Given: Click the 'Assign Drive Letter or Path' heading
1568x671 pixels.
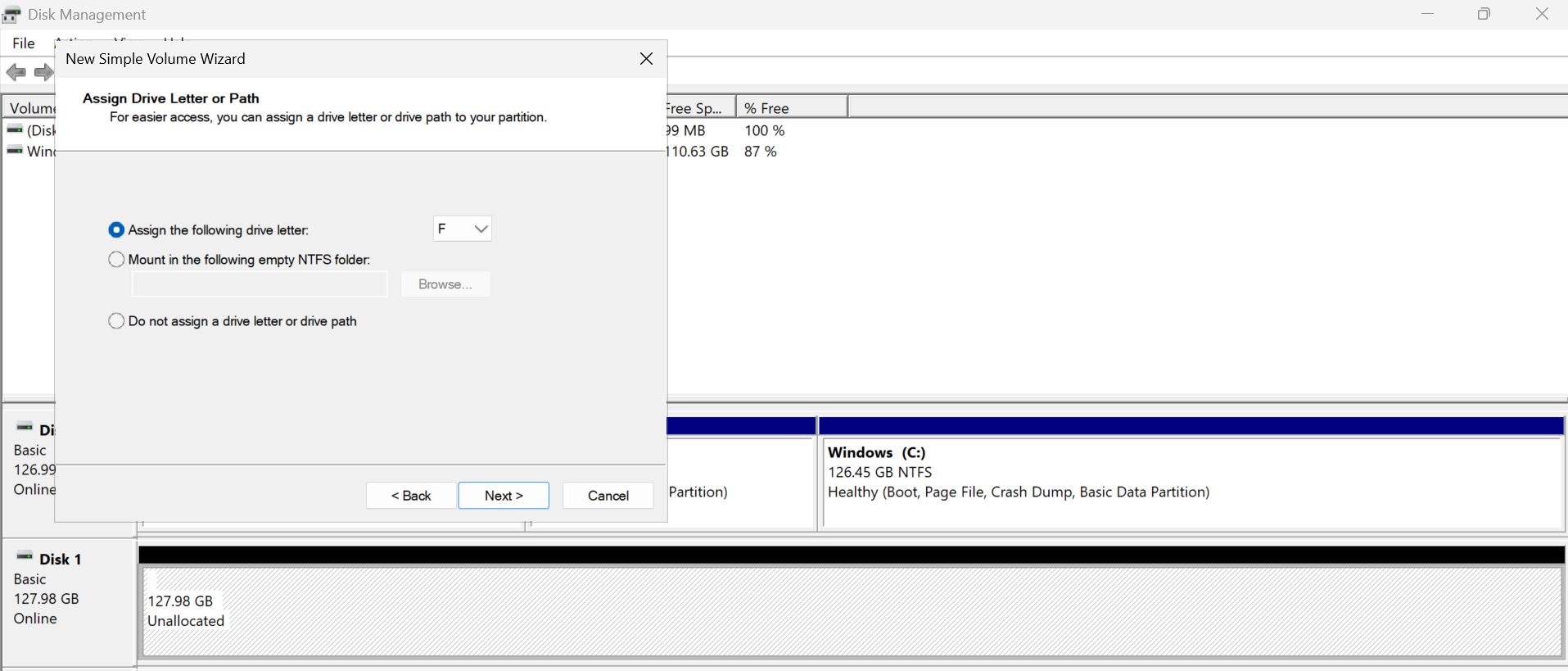Looking at the screenshot, I should point(171,98).
